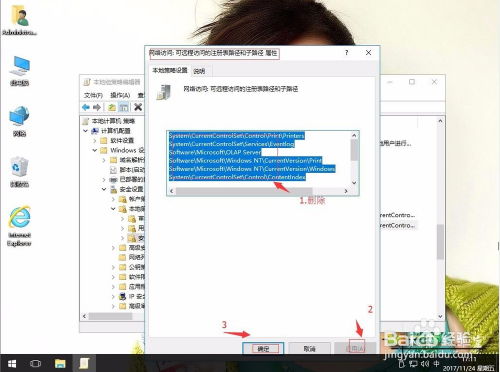Click the path list's scroll-up arrow
The width and height of the screenshot is (500, 372).
pos(354,135)
